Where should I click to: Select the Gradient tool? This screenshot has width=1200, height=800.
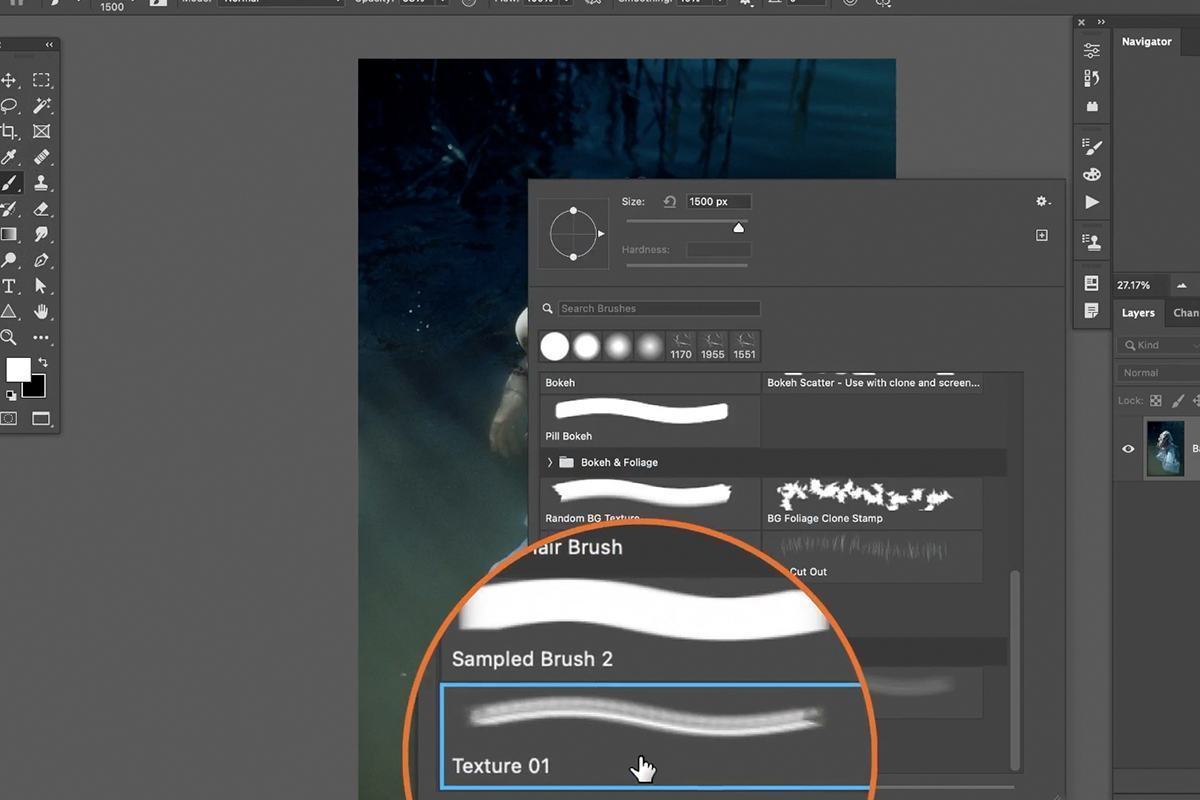9,235
